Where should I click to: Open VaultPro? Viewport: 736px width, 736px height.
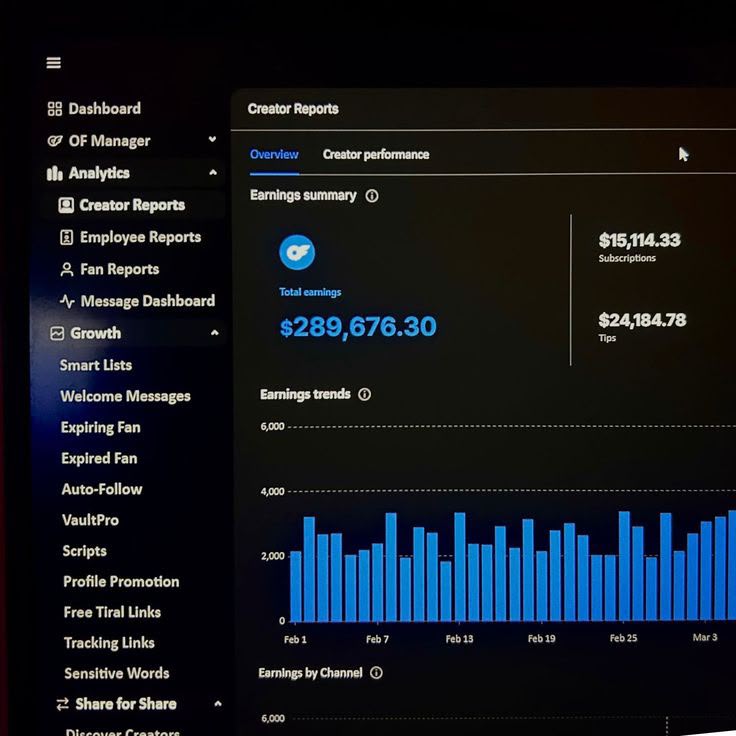tap(91, 520)
